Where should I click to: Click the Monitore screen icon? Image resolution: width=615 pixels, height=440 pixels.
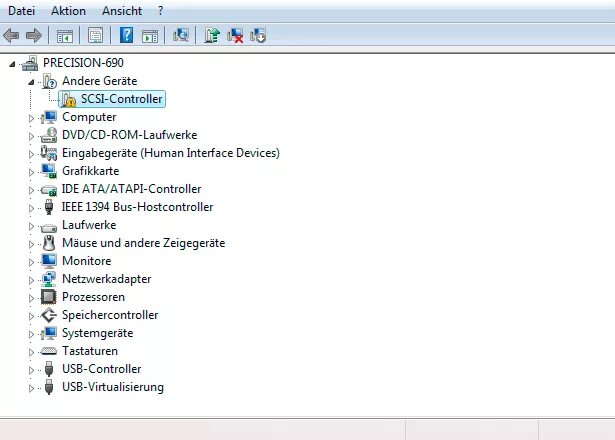49,261
